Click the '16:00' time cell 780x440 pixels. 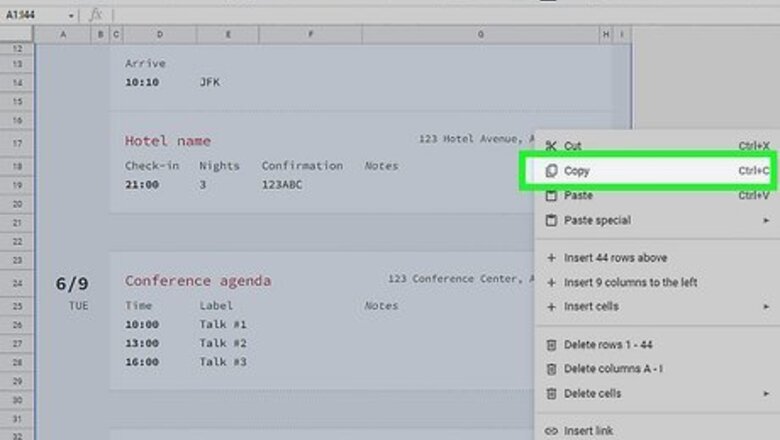coord(142,362)
